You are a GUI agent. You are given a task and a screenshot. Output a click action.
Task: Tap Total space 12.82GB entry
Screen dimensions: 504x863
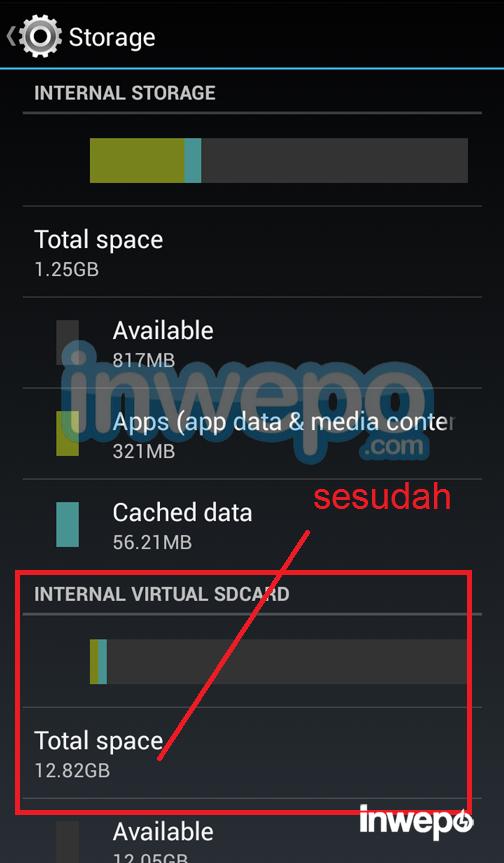(x=252, y=753)
